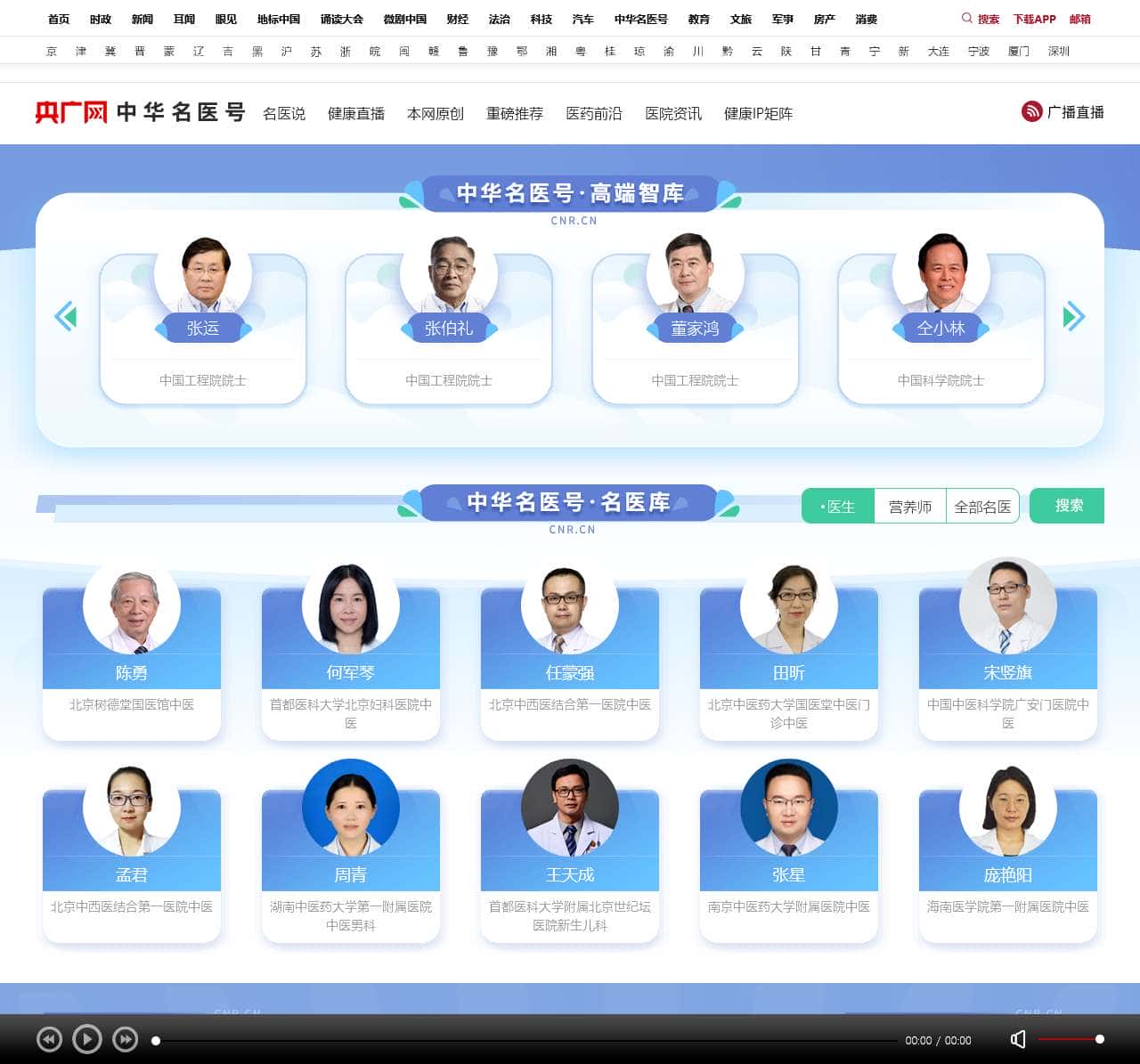Open the 重磅推荐 tab
1140x1064 pixels.
[x=515, y=113]
